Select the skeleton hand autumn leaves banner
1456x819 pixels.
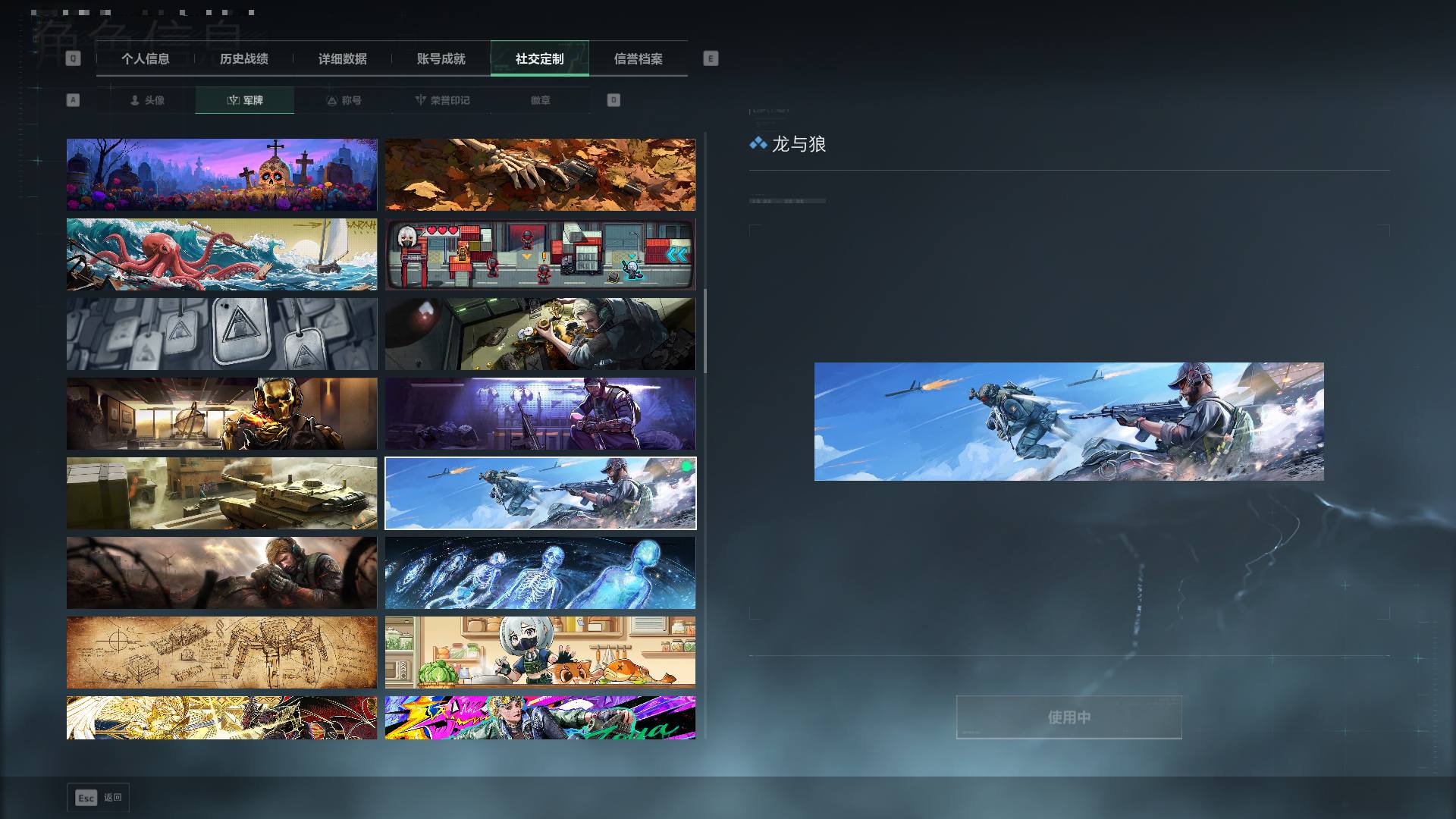[540, 174]
